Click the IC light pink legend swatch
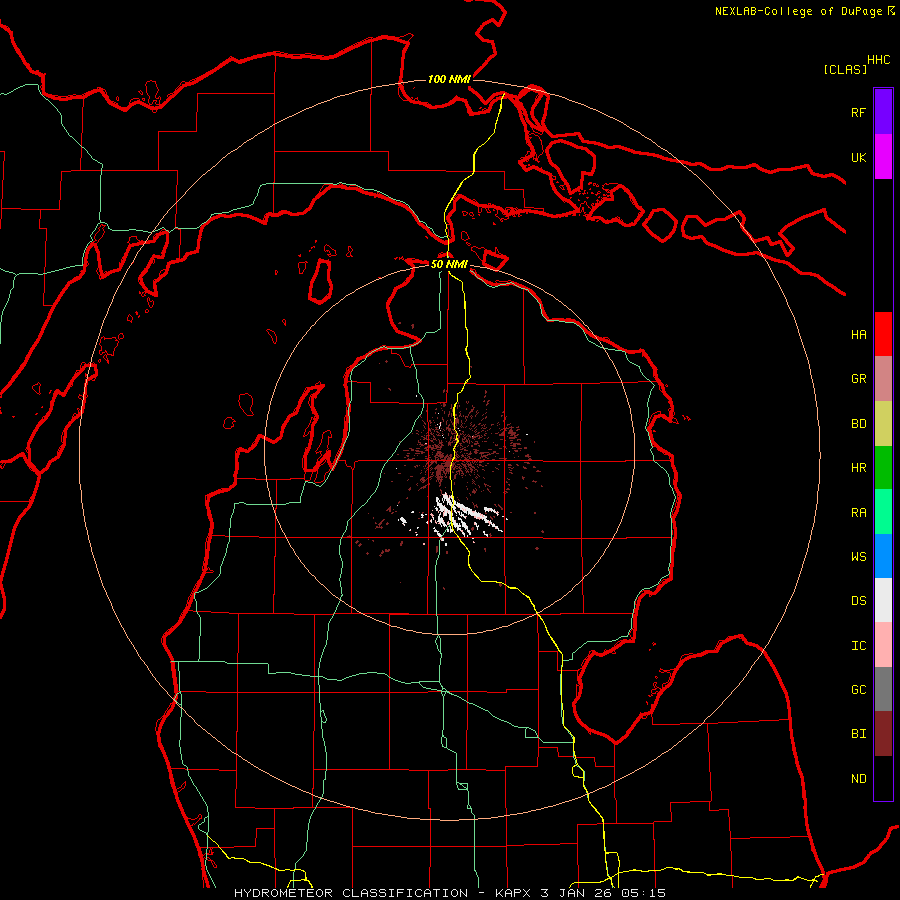This screenshot has height=900, width=900. (x=883, y=645)
